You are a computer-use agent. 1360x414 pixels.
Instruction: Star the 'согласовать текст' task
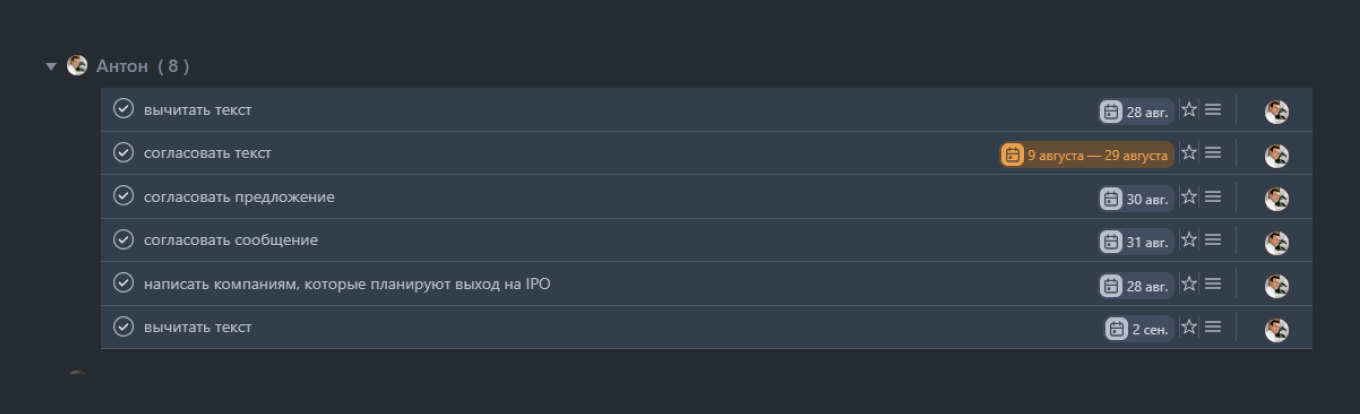coord(1189,153)
